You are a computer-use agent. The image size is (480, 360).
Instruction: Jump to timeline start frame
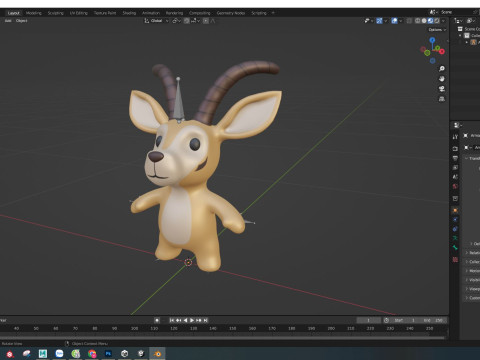click(172, 320)
